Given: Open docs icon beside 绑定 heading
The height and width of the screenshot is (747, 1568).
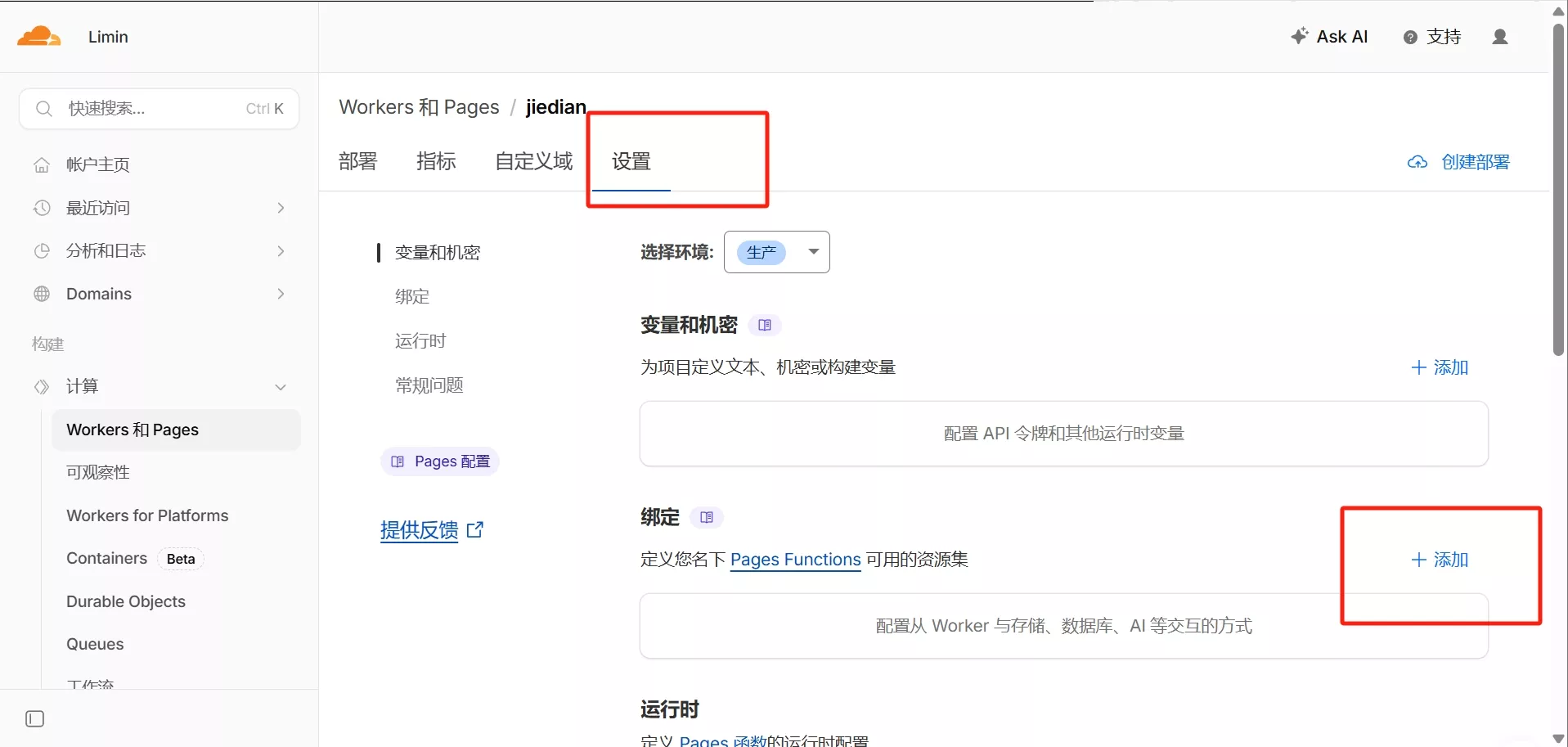Looking at the screenshot, I should (x=707, y=517).
